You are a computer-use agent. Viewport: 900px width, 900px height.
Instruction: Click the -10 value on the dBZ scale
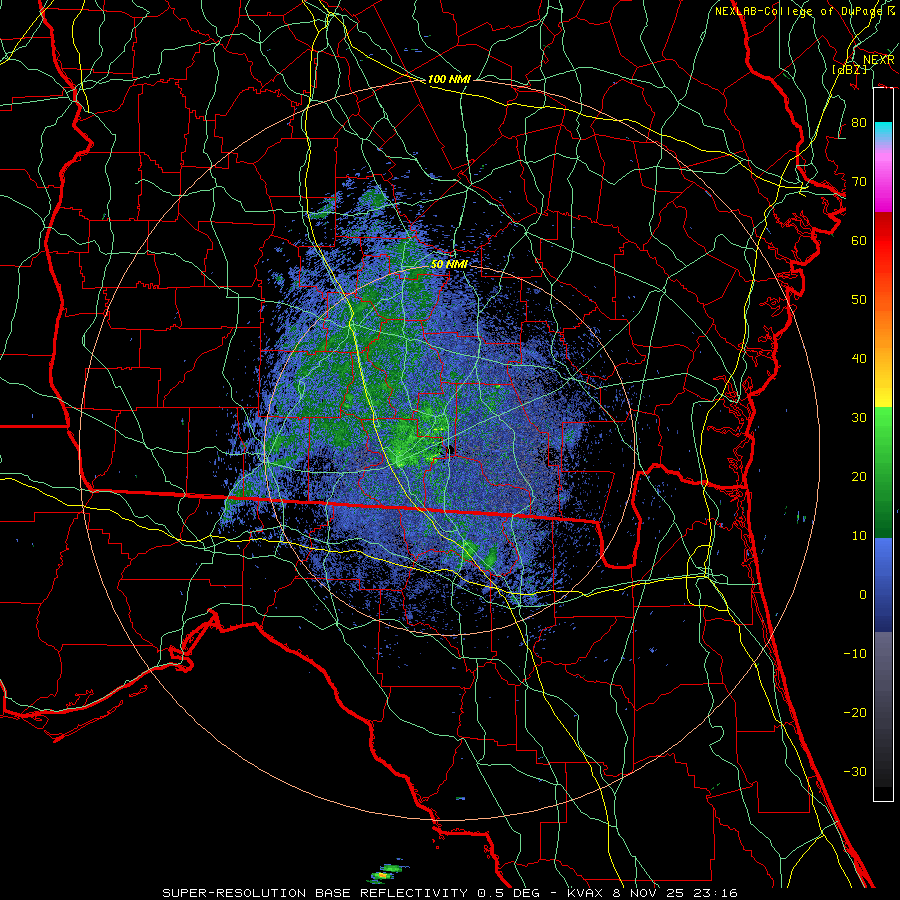tap(855, 654)
